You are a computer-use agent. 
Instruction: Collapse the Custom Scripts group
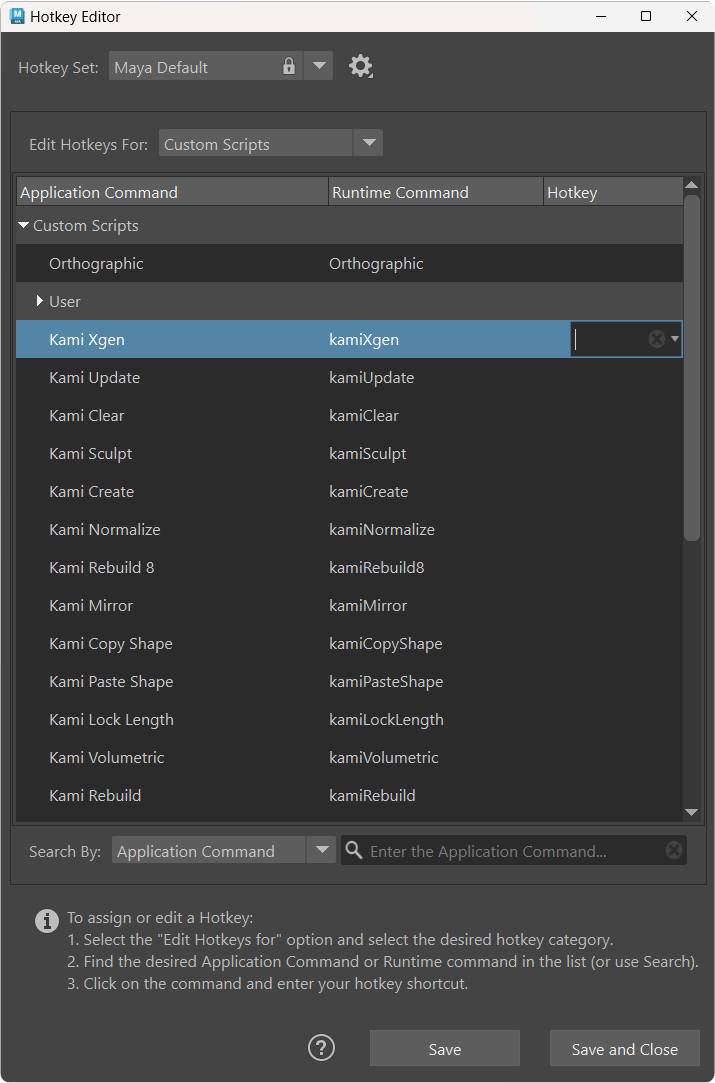(23, 225)
